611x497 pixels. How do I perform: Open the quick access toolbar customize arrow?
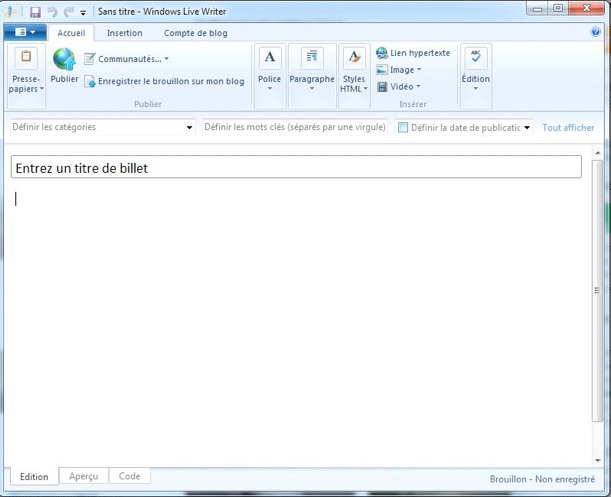tap(83, 13)
